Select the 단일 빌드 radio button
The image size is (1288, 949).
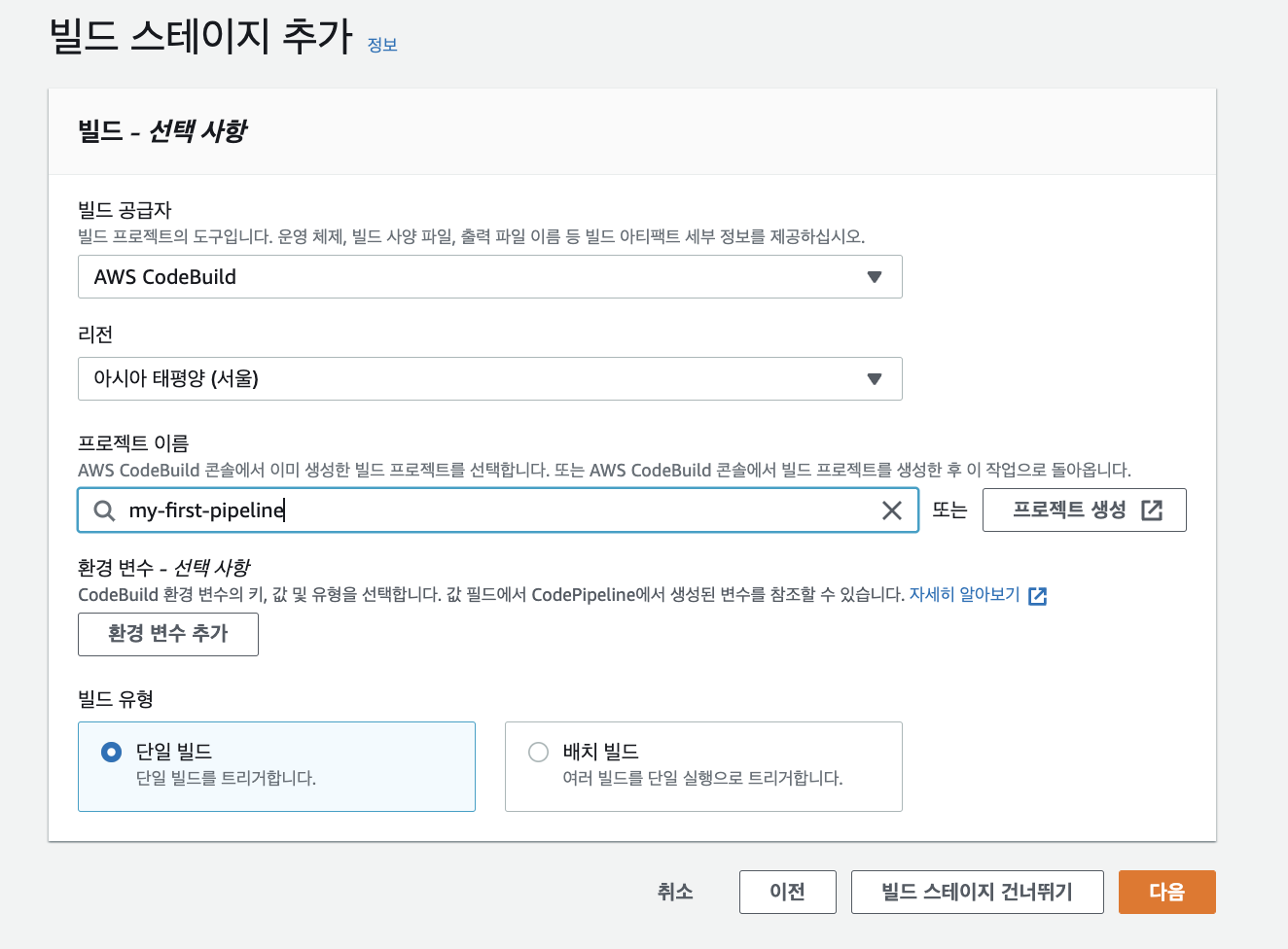click(x=112, y=752)
